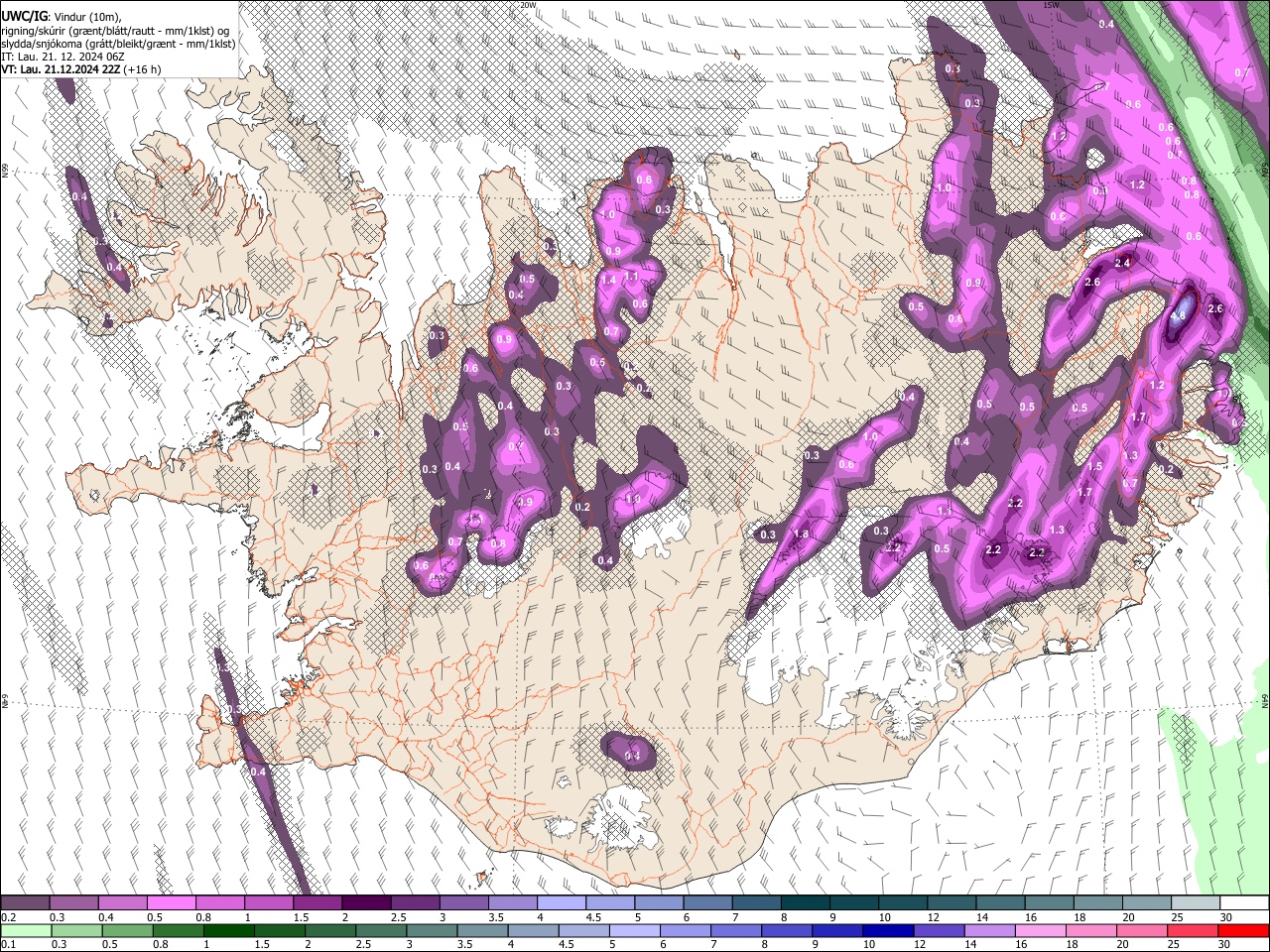Click the bold "VT: Lau. 21.12.2024 22Z" text

(61, 70)
